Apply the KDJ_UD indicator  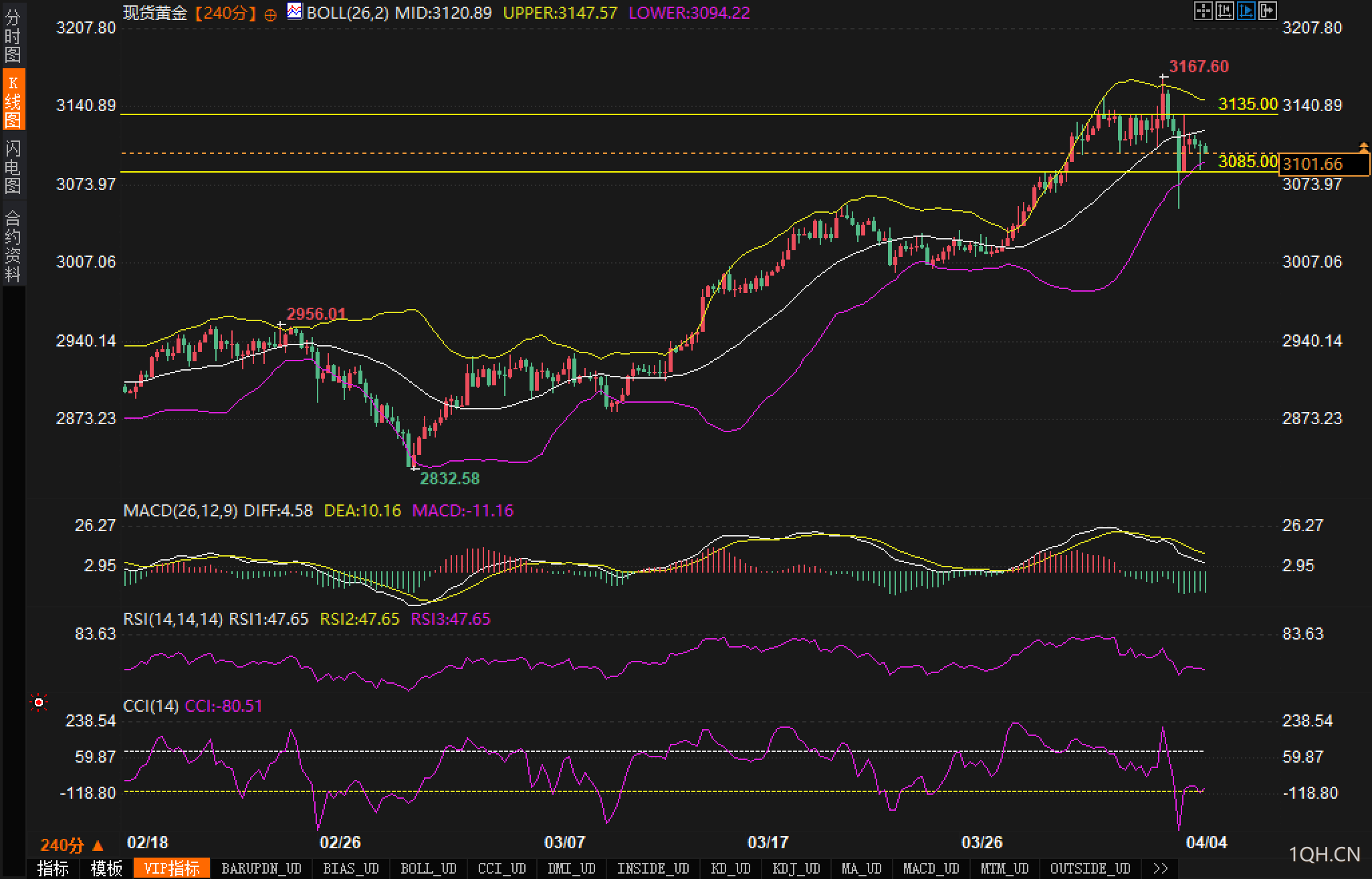point(796,869)
